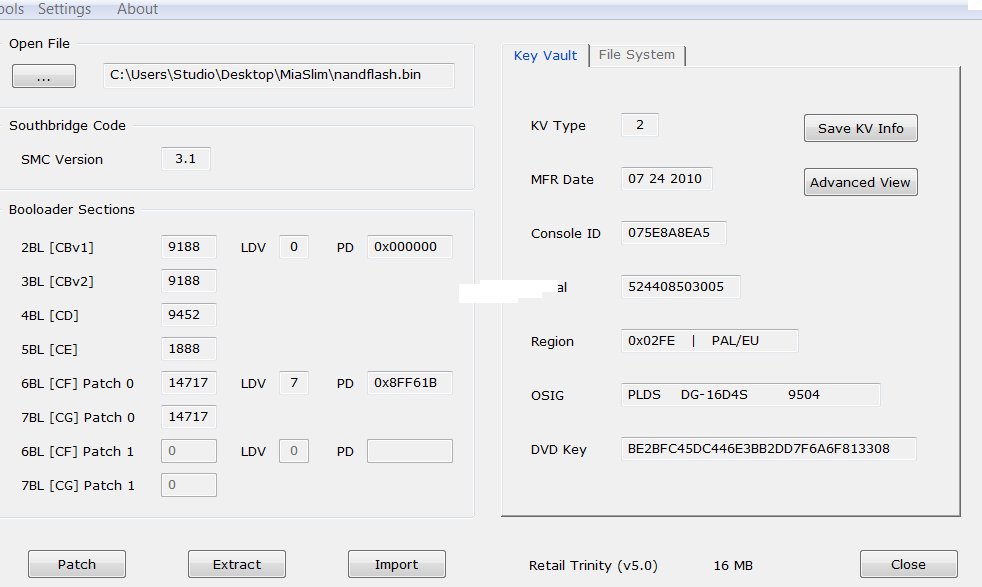Select the MFR Date field
Image resolution: width=982 pixels, height=587 pixels.
point(666,179)
